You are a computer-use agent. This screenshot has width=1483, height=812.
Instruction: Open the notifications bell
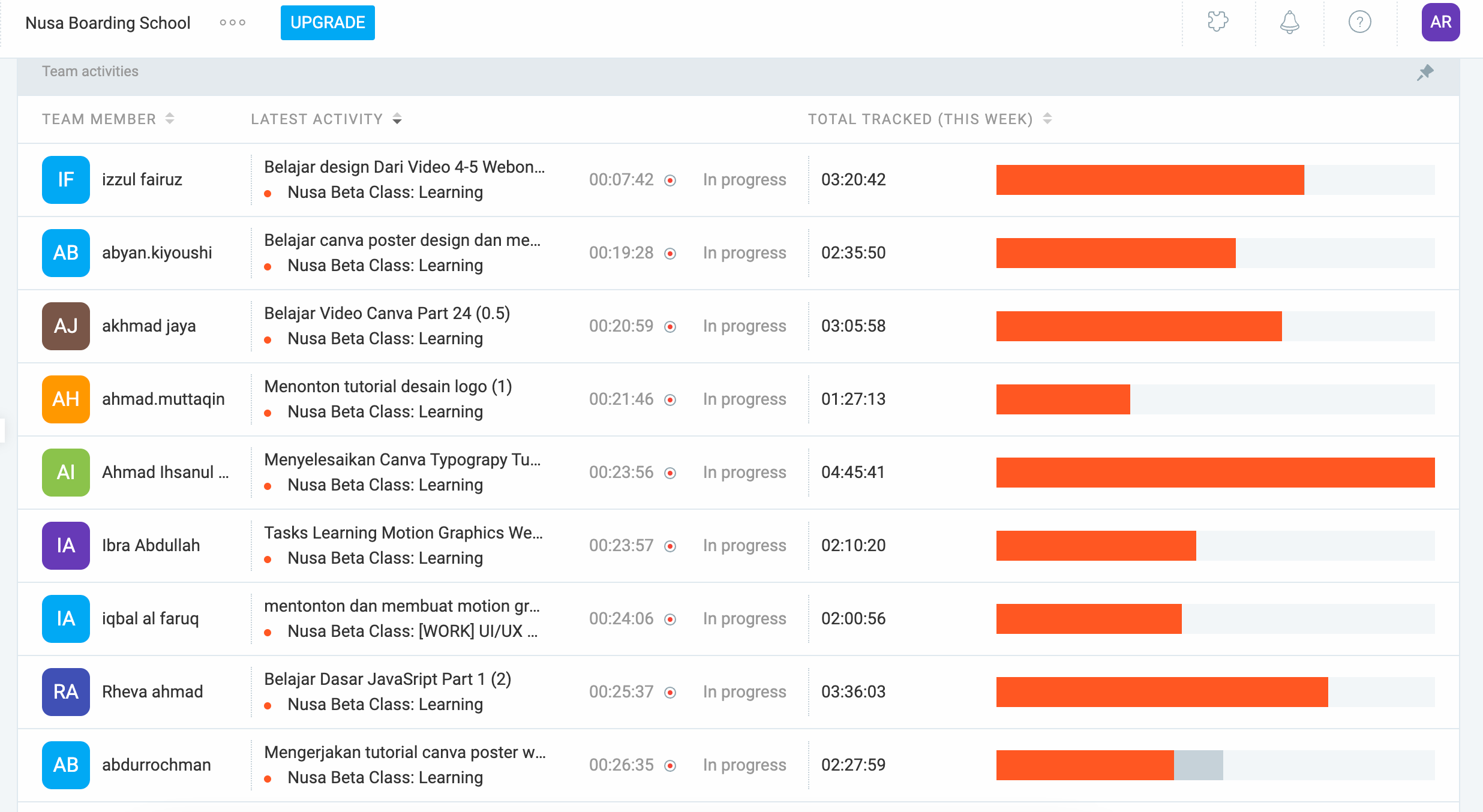click(1289, 22)
